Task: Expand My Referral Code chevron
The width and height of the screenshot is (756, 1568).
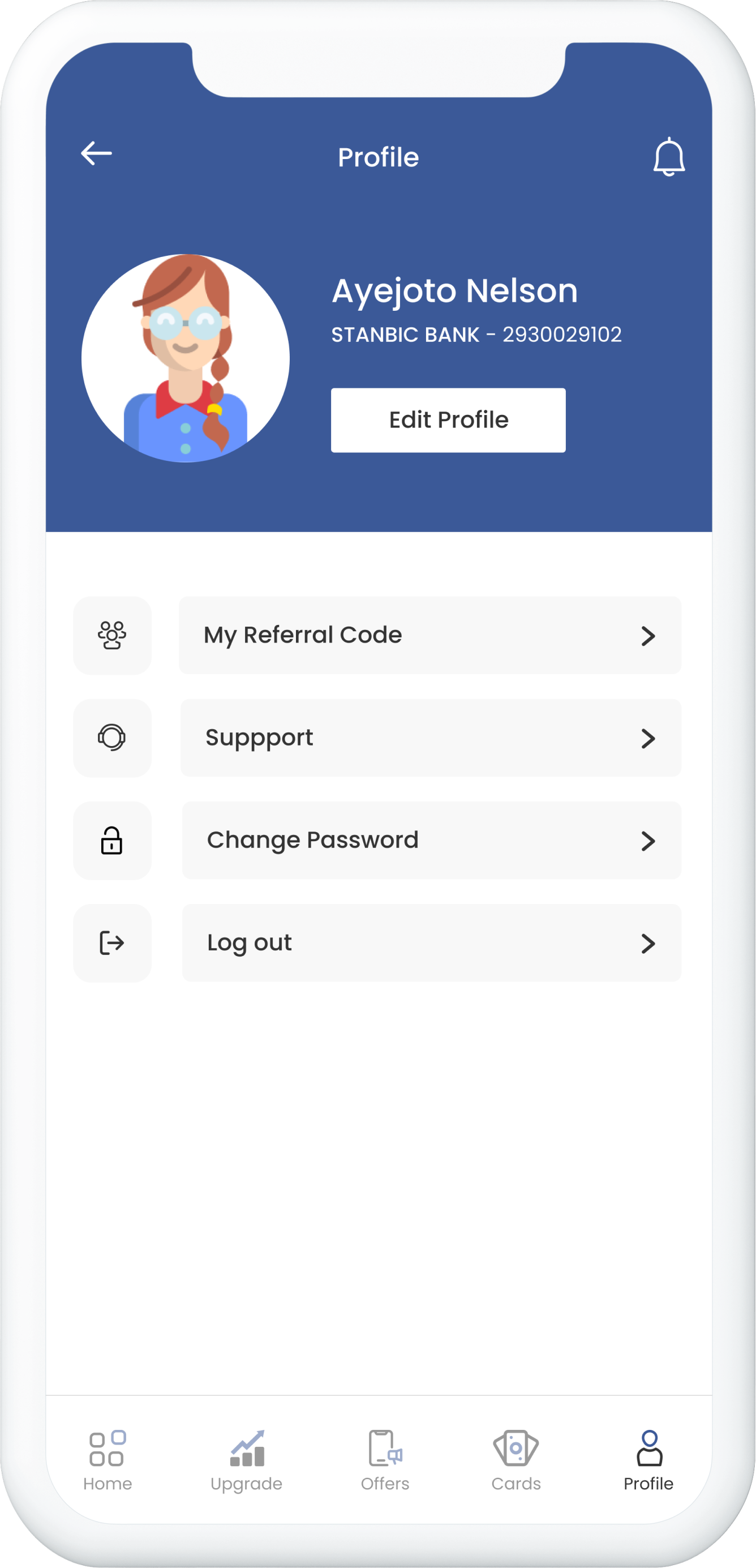Action: coord(648,636)
